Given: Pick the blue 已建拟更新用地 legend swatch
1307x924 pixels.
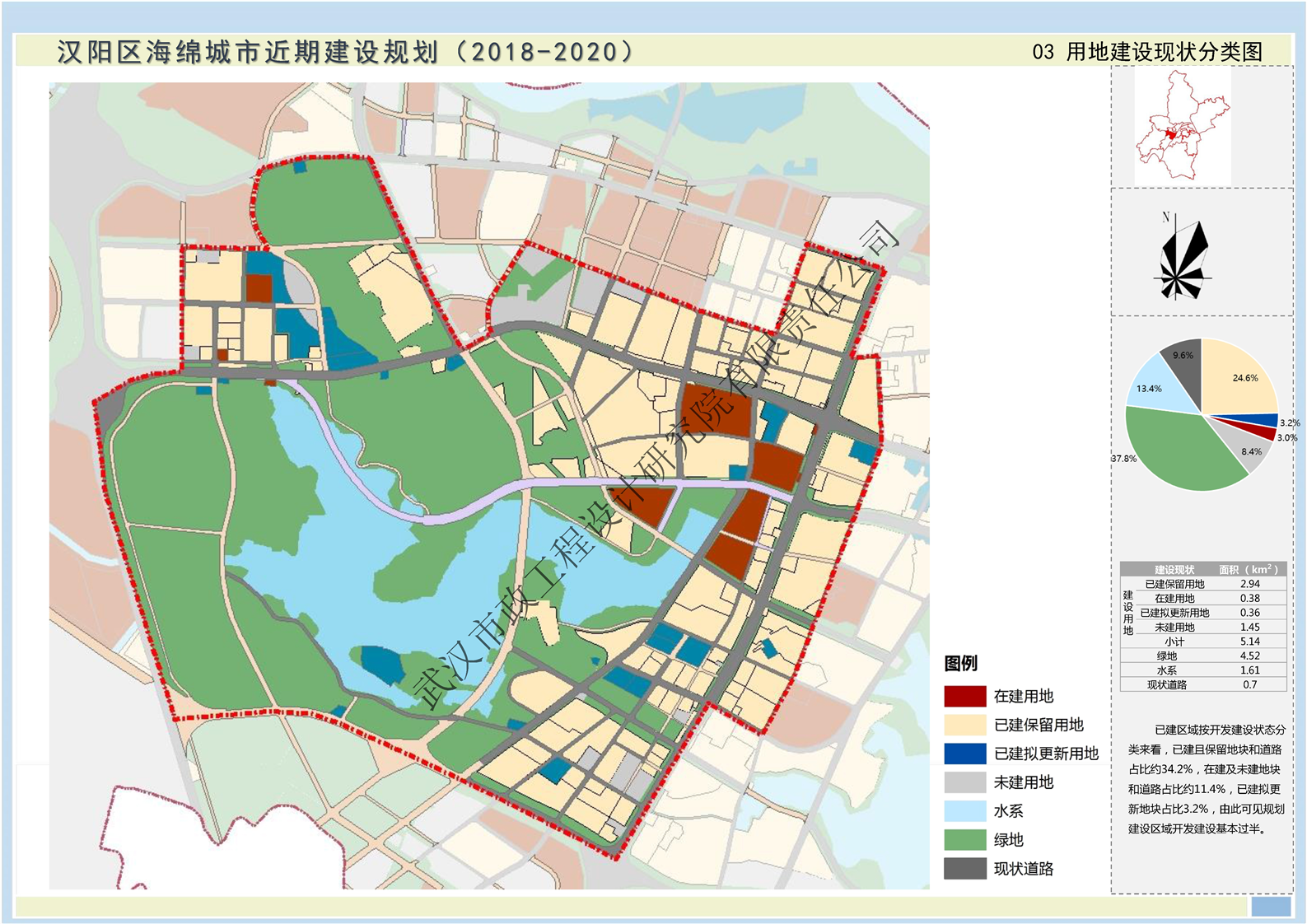Looking at the screenshot, I should tap(964, 754).
